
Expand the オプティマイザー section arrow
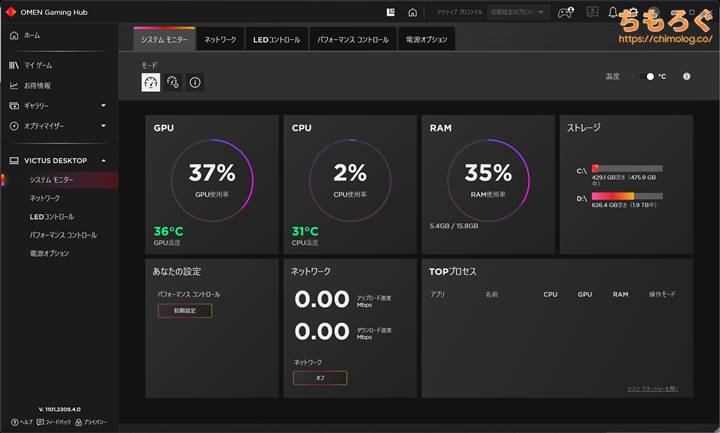click(x=103, y=125)
